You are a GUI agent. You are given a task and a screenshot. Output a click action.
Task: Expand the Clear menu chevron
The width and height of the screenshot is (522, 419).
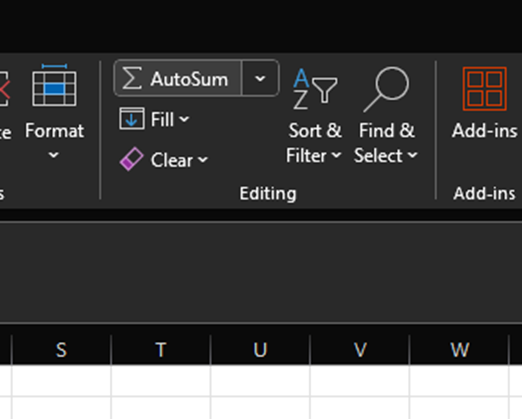click(203, 160)
